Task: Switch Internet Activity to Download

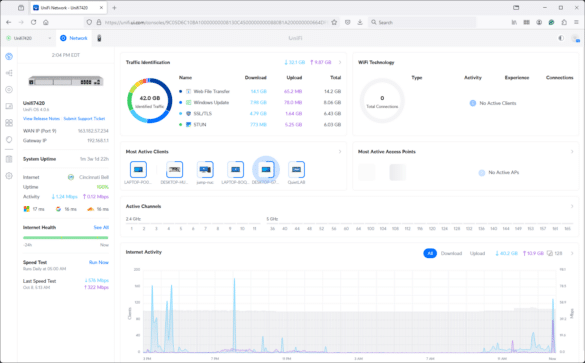Action: tap(451, 253)
